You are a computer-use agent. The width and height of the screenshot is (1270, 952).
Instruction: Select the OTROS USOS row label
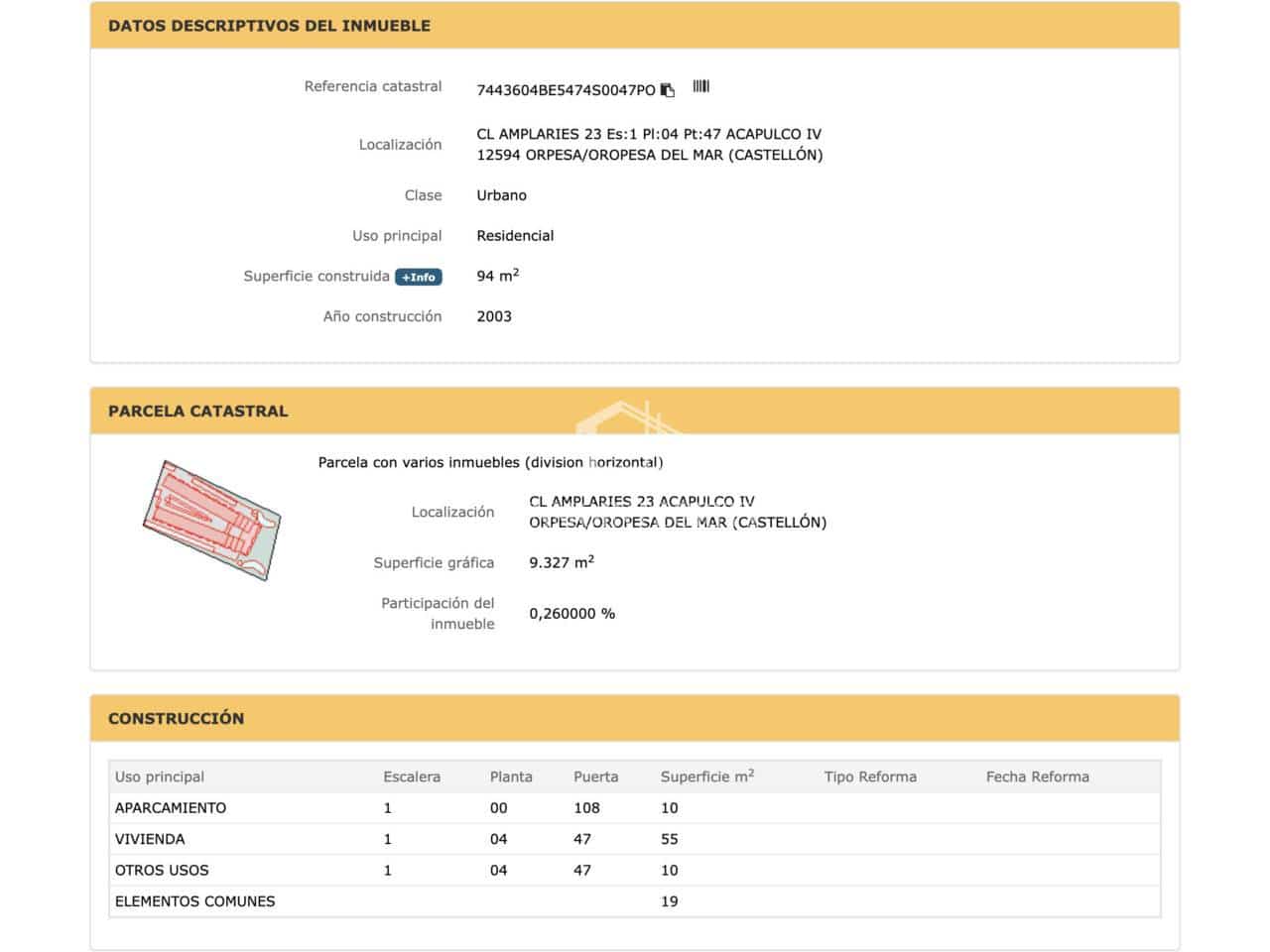pyautogui.click(x=162, y=871)
